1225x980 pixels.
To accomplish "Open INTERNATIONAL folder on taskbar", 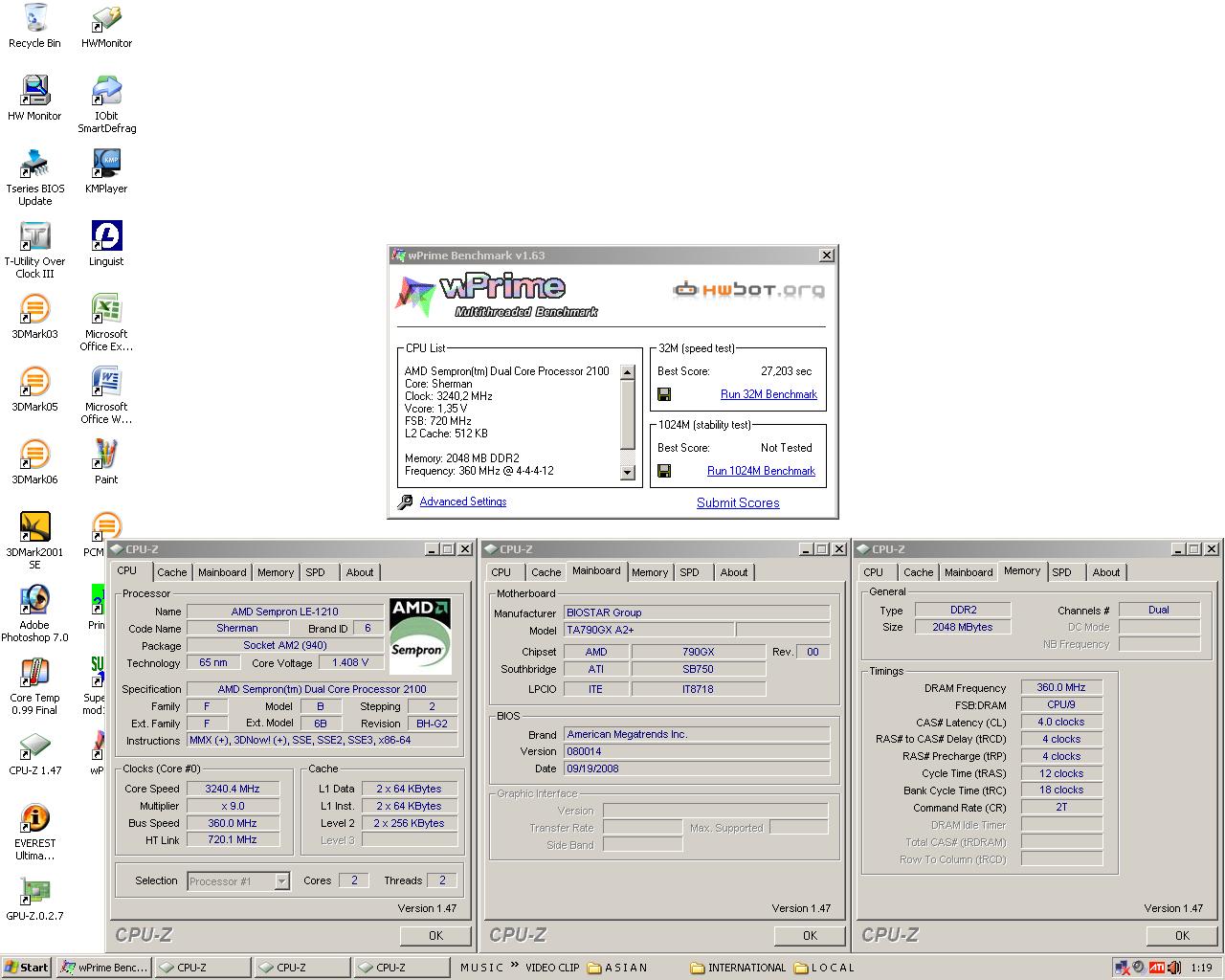I will point(737,968).
